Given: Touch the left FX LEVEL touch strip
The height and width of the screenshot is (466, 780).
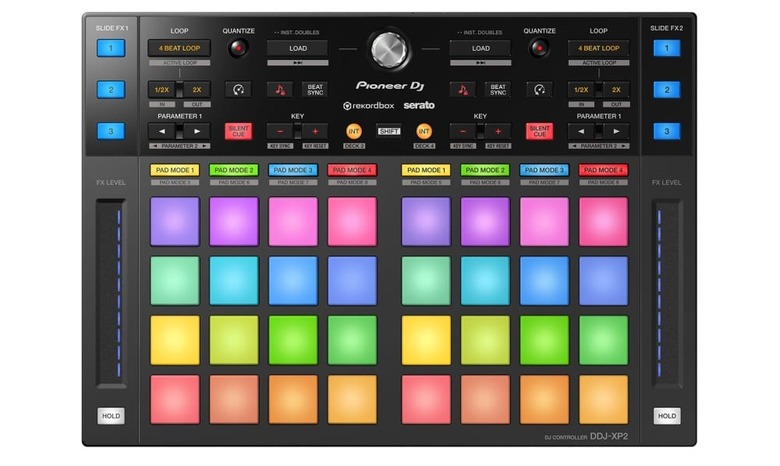Looking at the screenshot, I should coord(111,292).
